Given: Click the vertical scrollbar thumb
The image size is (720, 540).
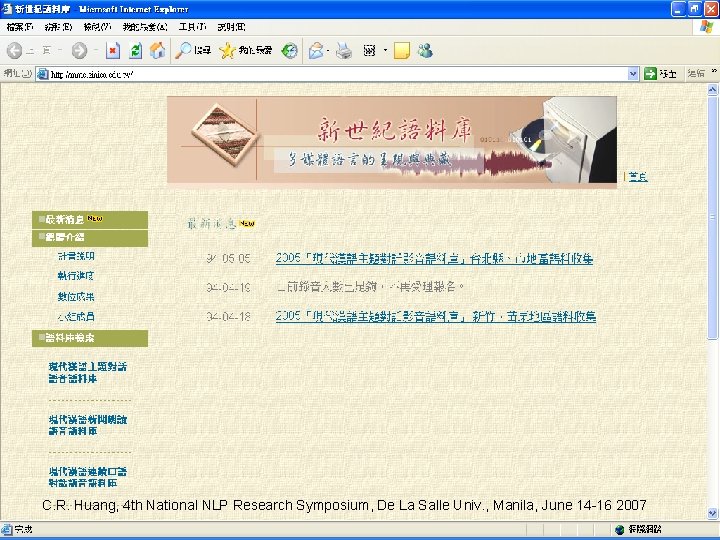Looking at the screenshot, I should pyautogui.click(x=712, y=218).
